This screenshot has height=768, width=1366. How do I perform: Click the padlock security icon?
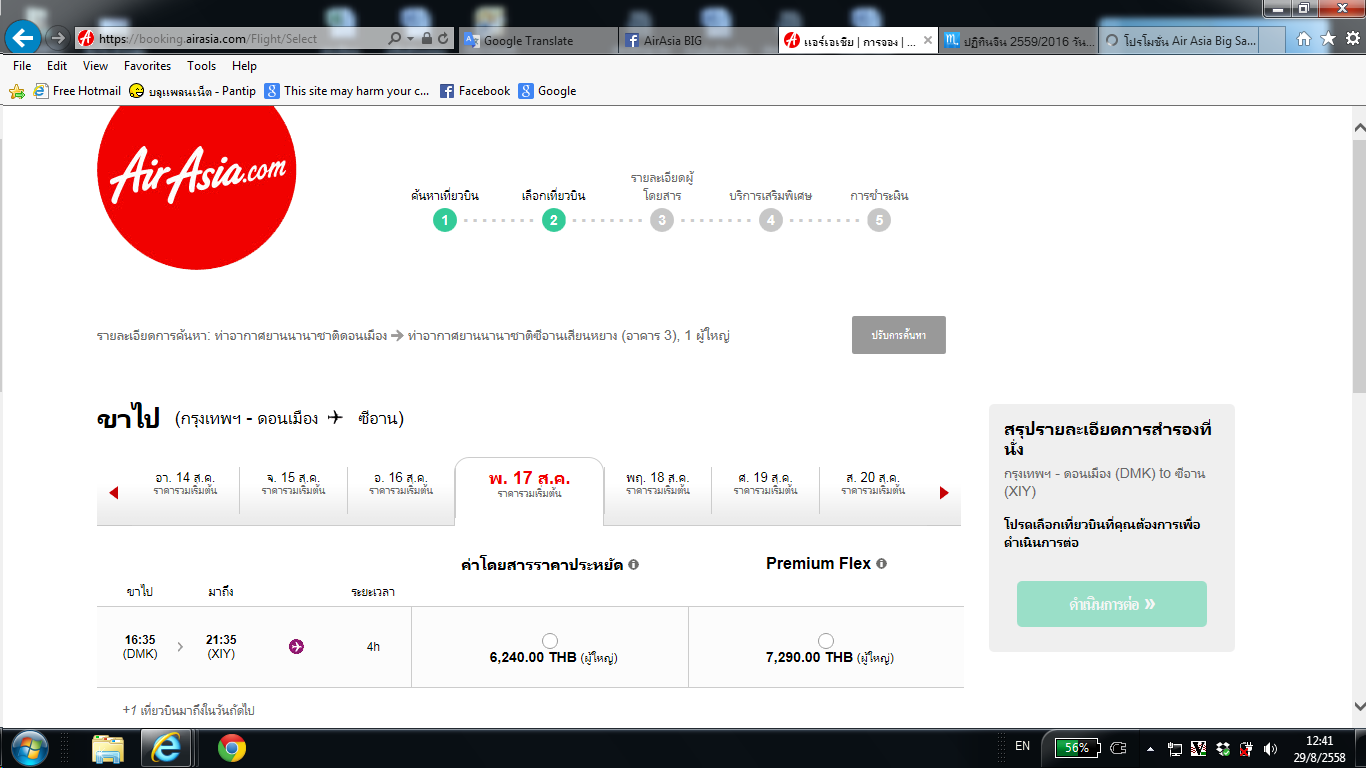(x=427, y=39)
